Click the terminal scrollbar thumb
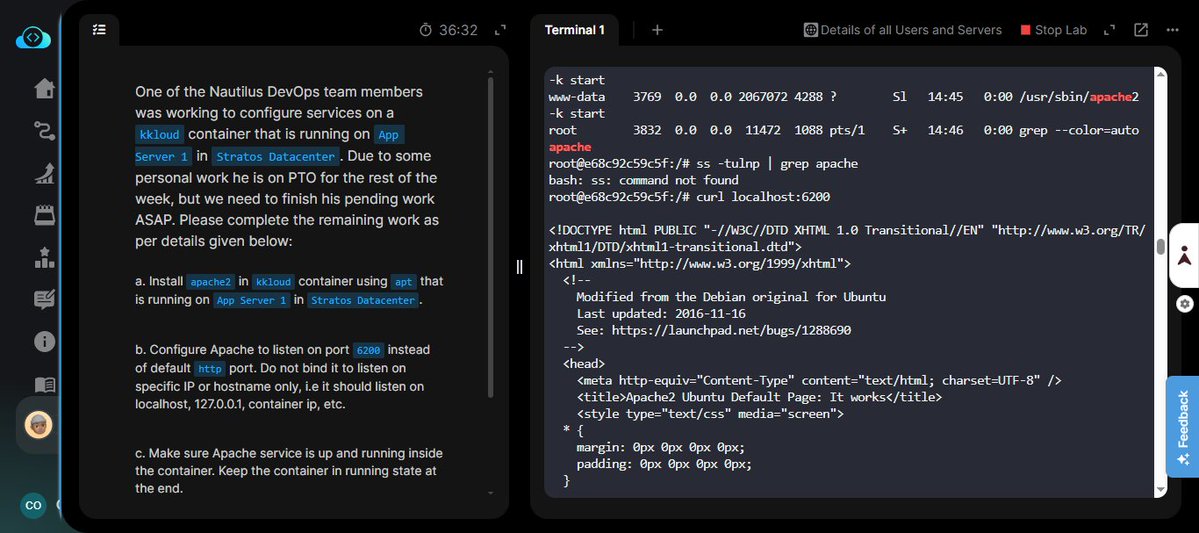Screen dimensions: 1199x533 [x=1160, y=246]
